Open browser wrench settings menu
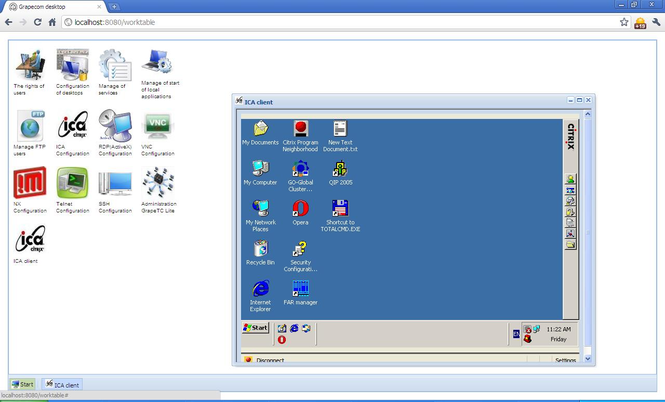Viewport: 665px width, 402px height. click(656, 22)
